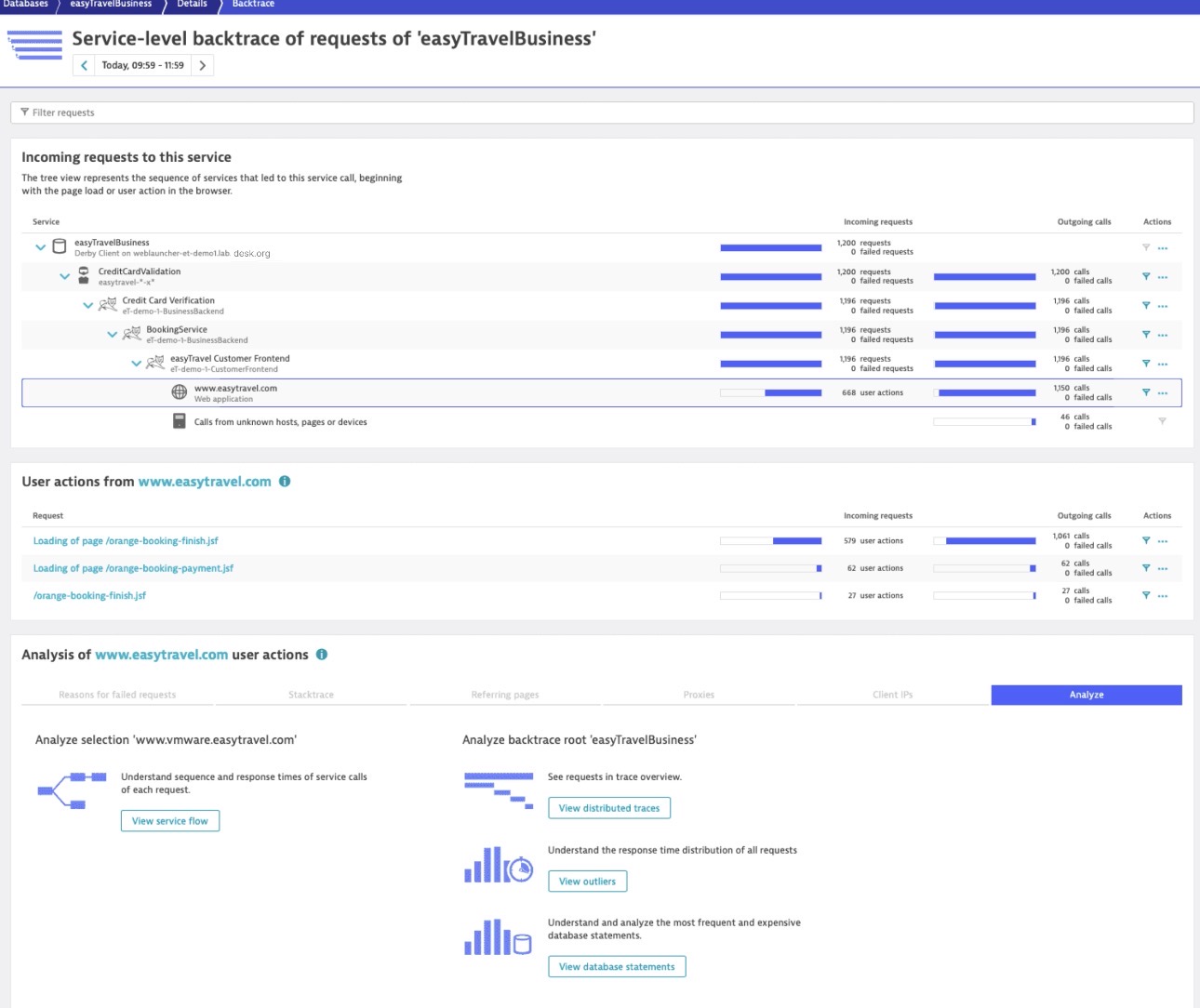This screenshot has width=1200, height=1008.
Task: Collapse the Credit Card Verification node
Action: tap(88, 305)
